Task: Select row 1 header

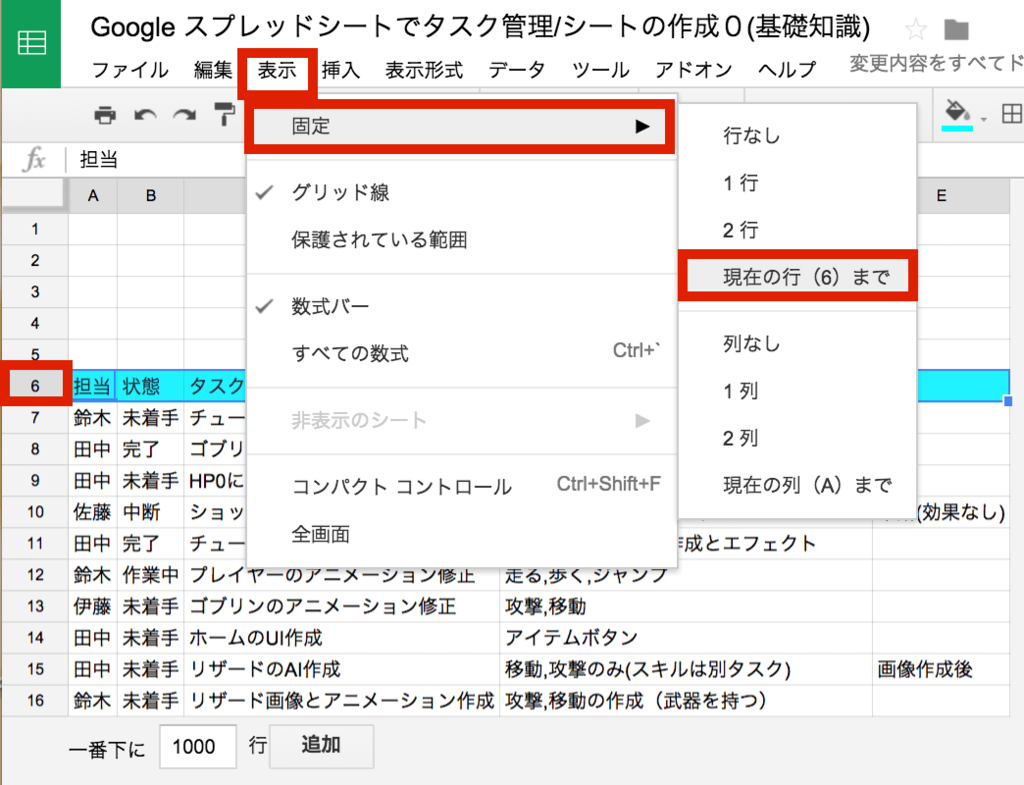Action: (x=35, y=229)
